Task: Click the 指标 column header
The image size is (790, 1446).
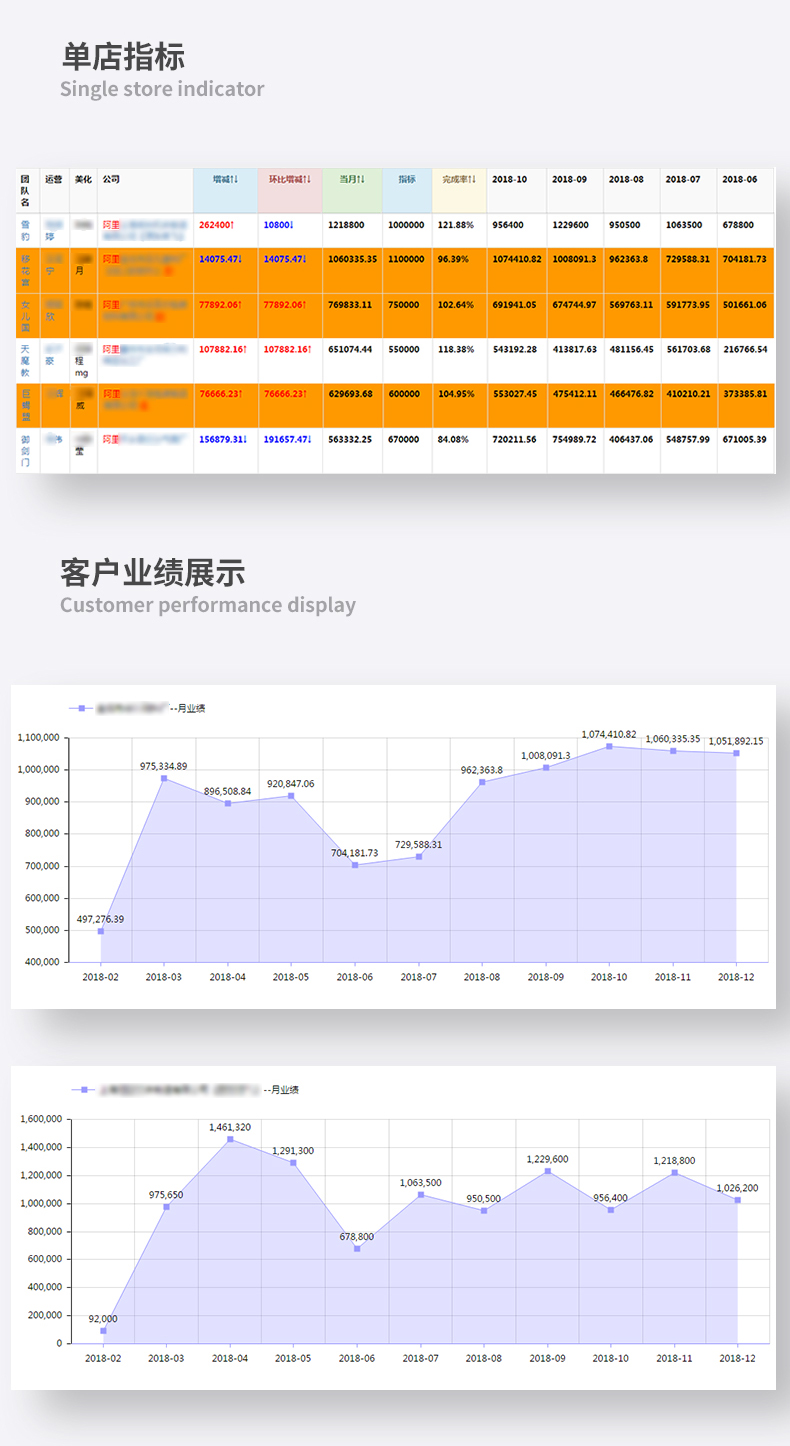Action: click(x=406, y=179)
